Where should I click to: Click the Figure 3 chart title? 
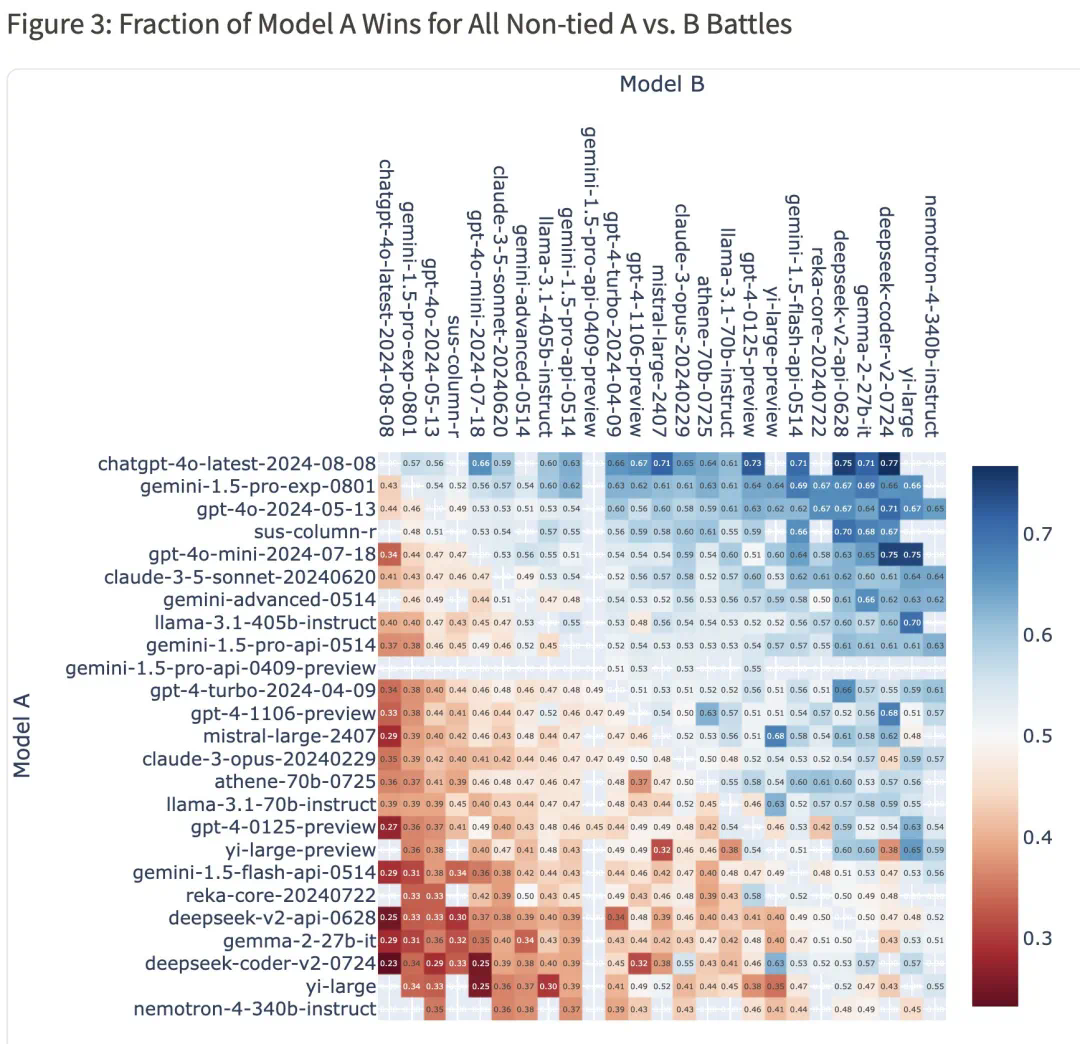pyautogui.click(x=399, y=24)
